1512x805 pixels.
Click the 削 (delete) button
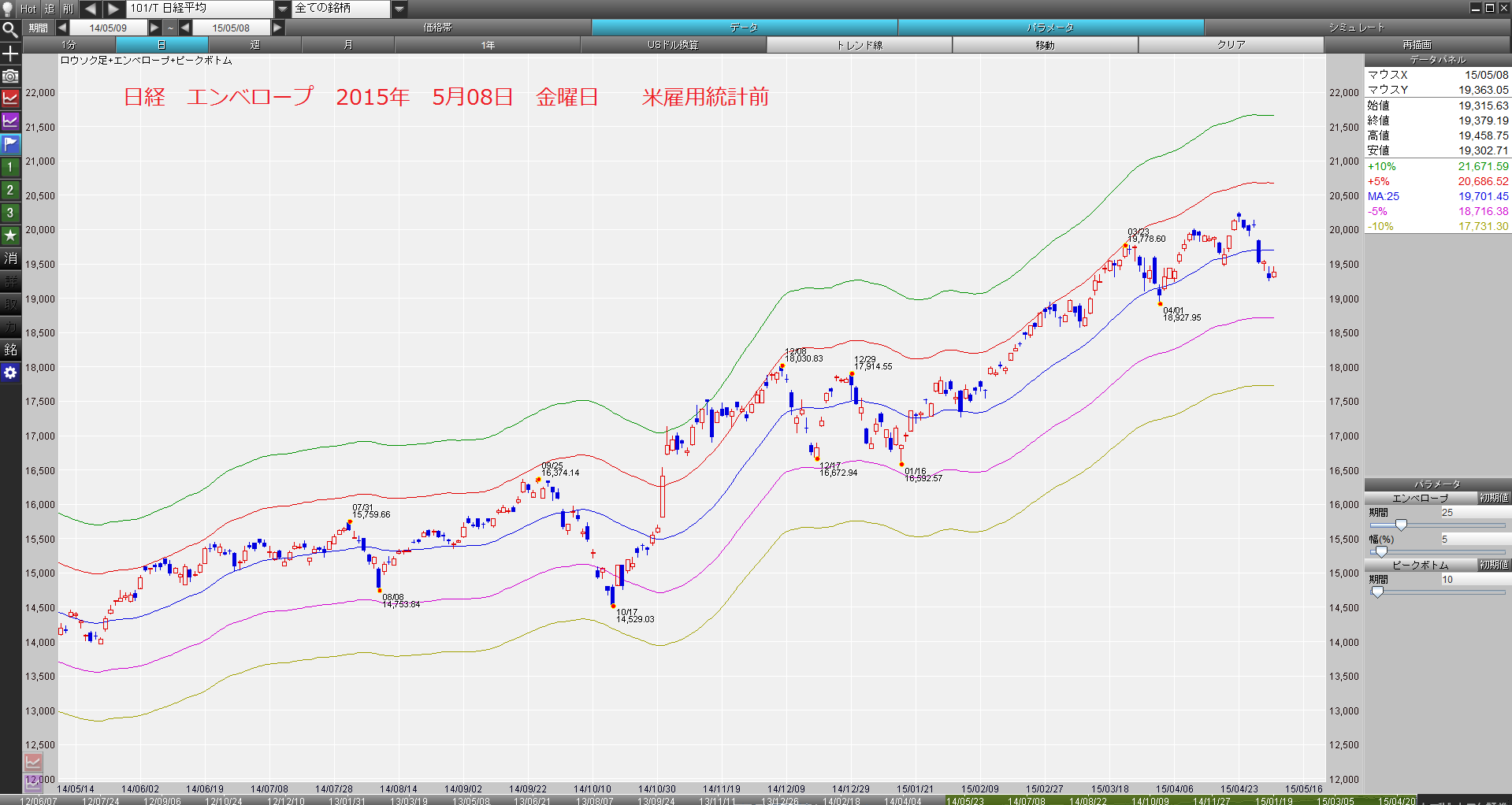pyautogui.click(x=69, y=9)
